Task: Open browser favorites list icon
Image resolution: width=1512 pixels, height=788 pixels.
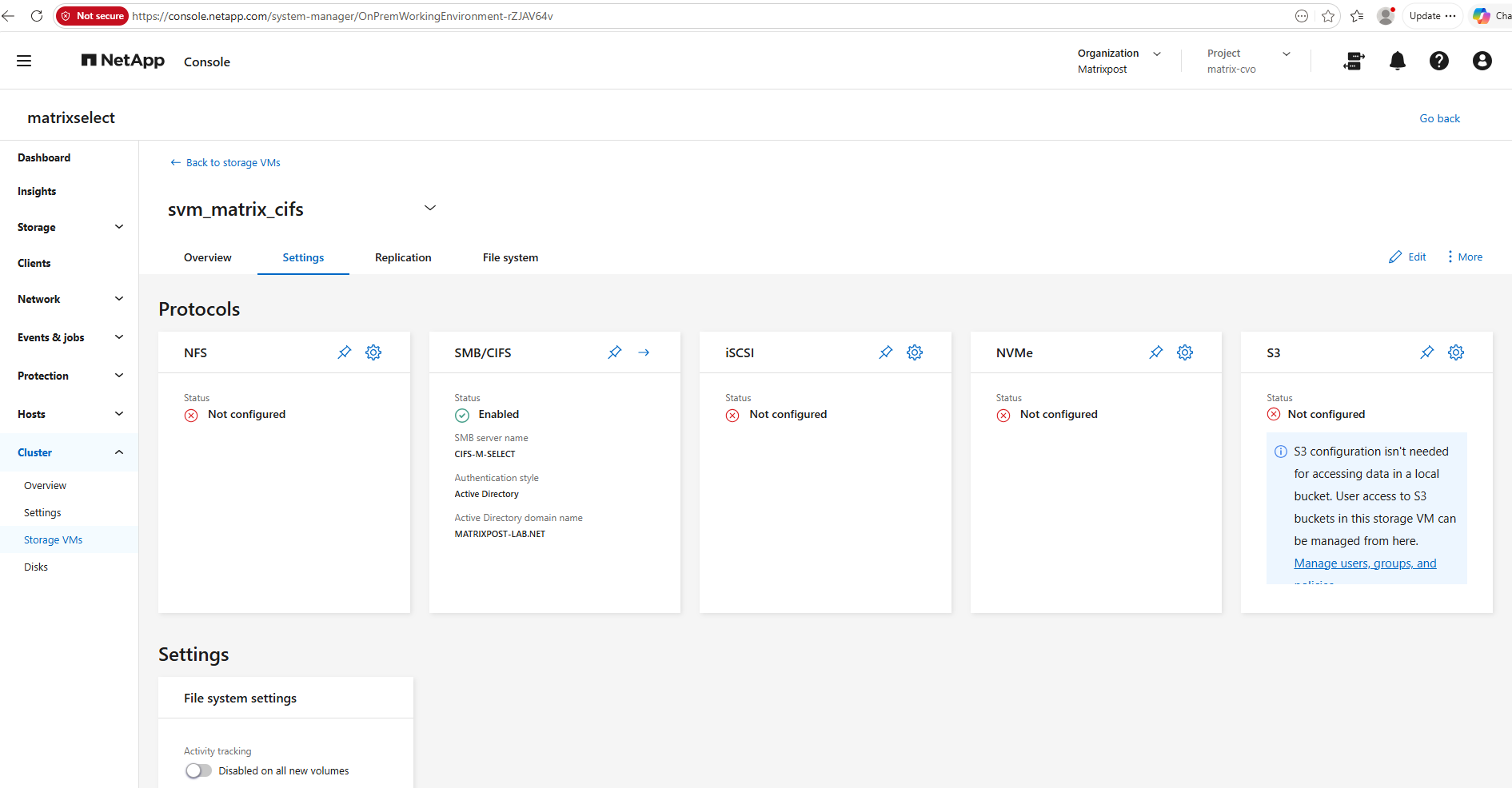Action: [x=1357, y=16]
